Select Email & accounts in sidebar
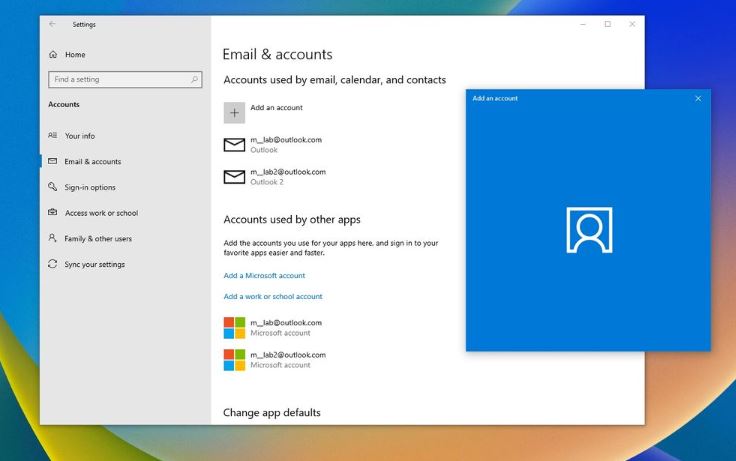Image resolution: width=736 pixels, height=461 pixels. (92, 161)
